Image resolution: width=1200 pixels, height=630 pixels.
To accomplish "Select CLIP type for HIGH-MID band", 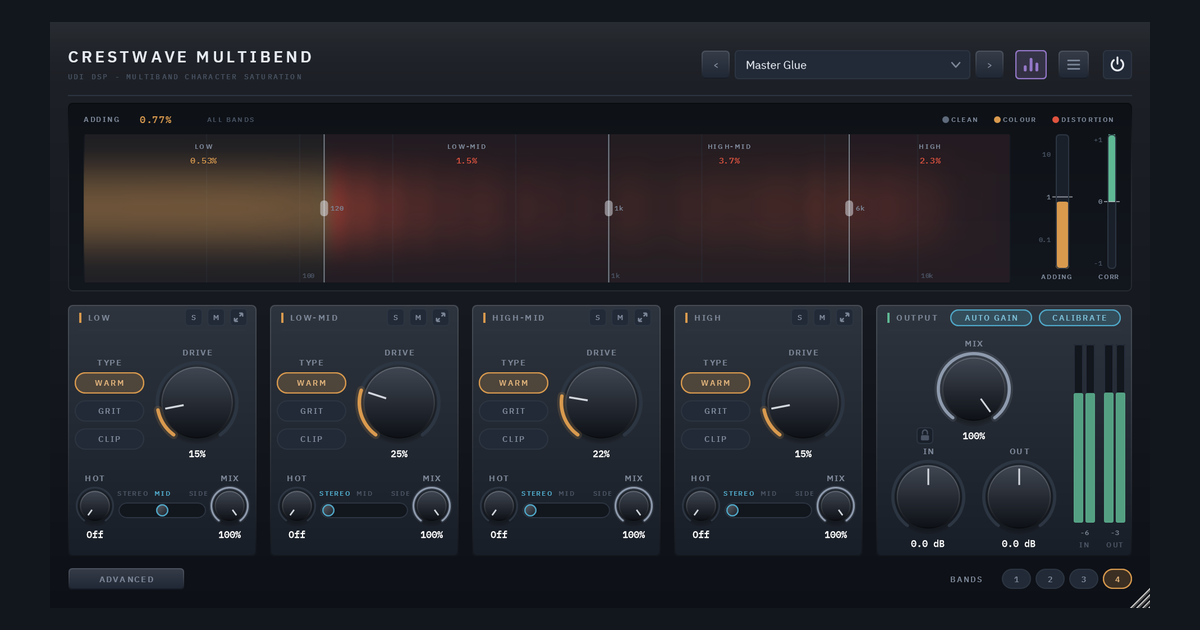I will point(513,439).
